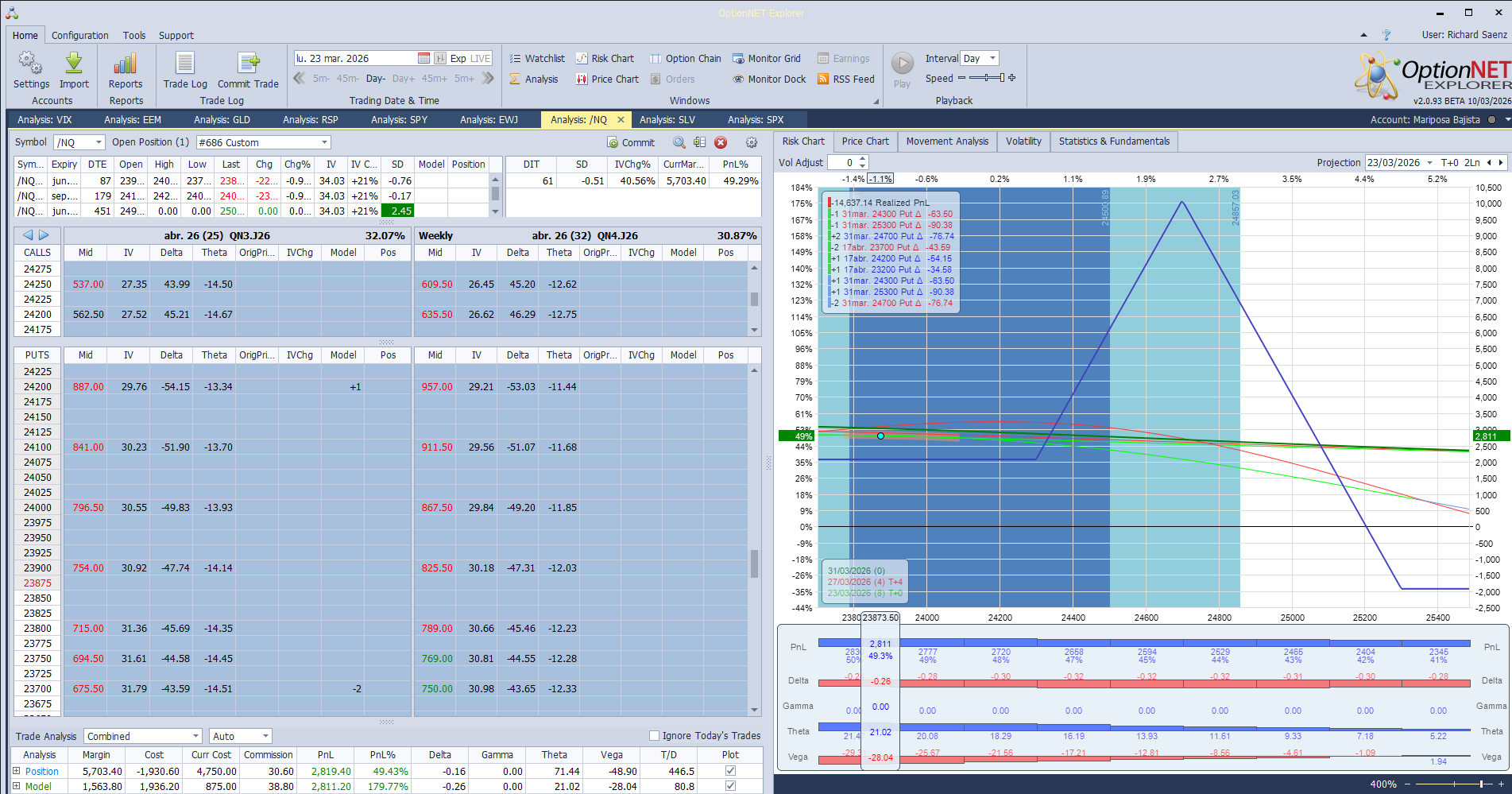This screenshot has width=1512, height=794.
Task: Click the Commit Trade ribbon icon
Action: [x=248, y=70]
